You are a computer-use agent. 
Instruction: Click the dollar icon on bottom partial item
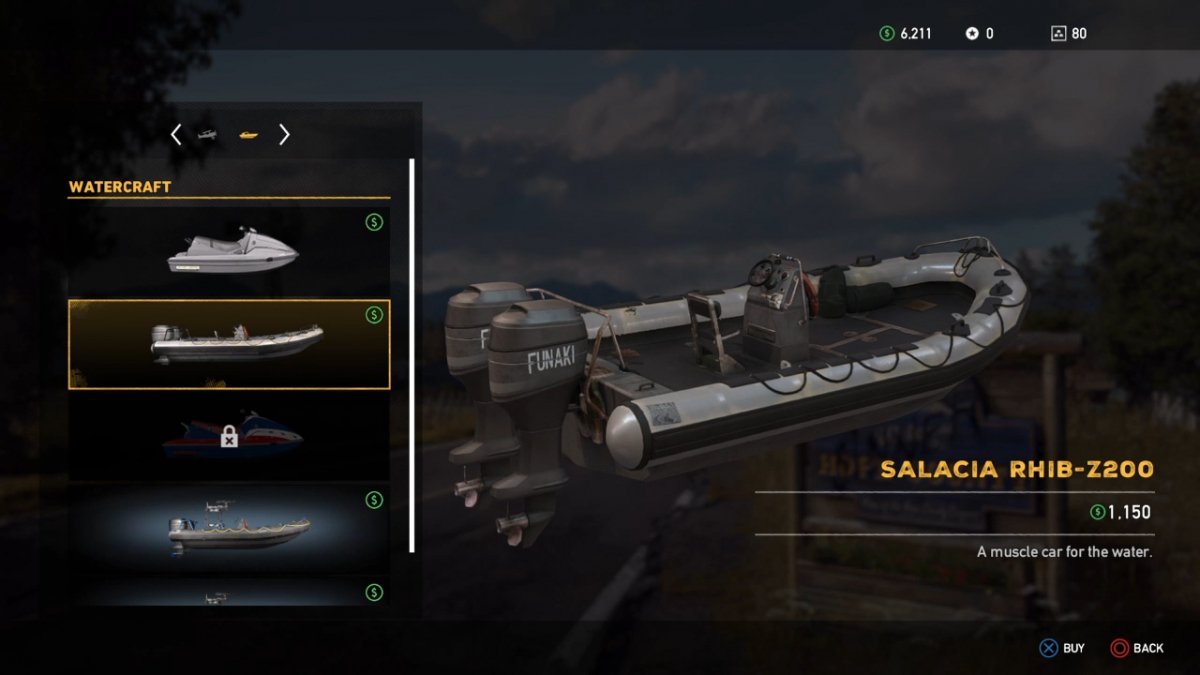[374, 592]
